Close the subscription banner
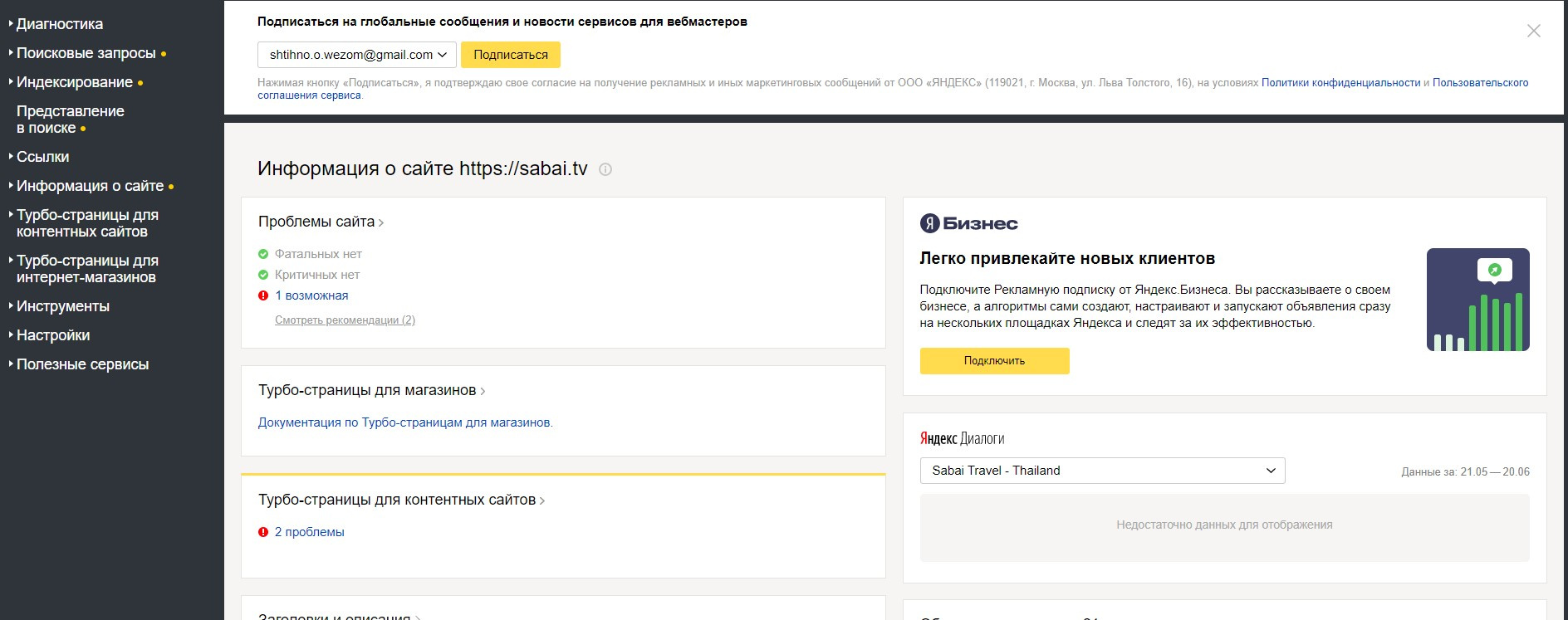This screenshot has height=620, width=1568. coord(1533,31)
